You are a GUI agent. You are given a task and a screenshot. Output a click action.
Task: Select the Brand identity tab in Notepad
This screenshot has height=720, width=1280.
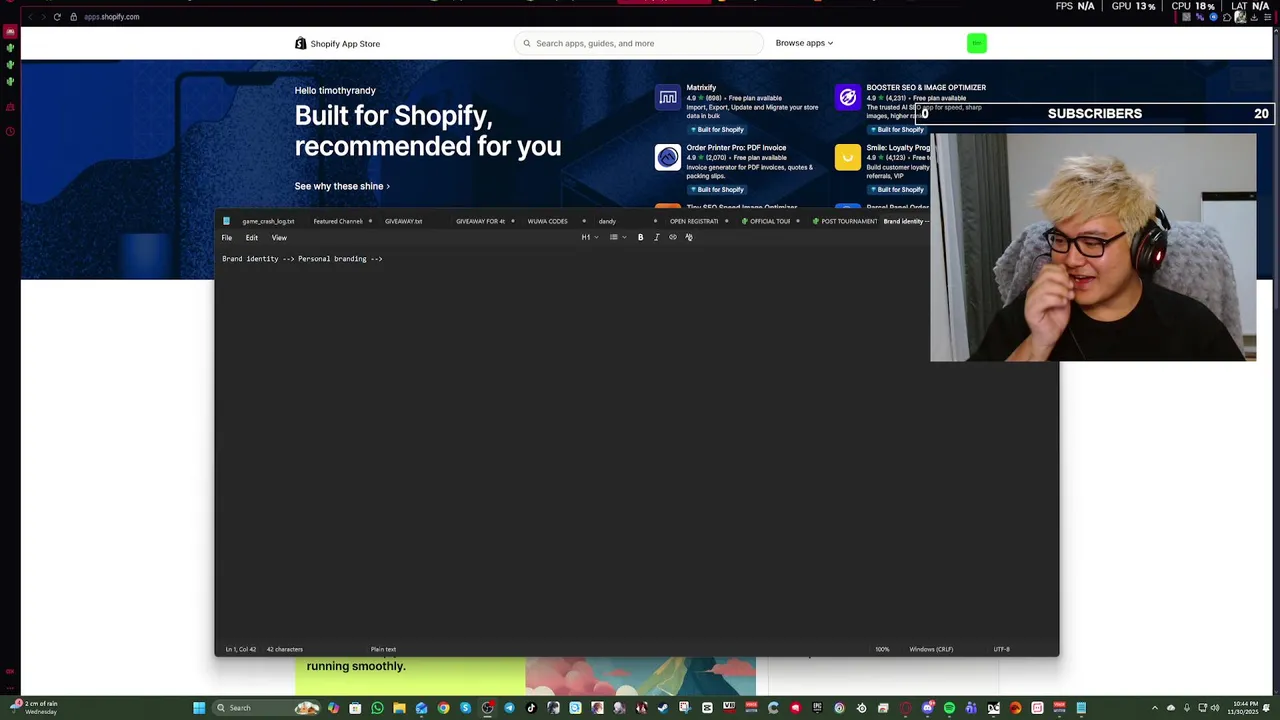click(905, 221)
